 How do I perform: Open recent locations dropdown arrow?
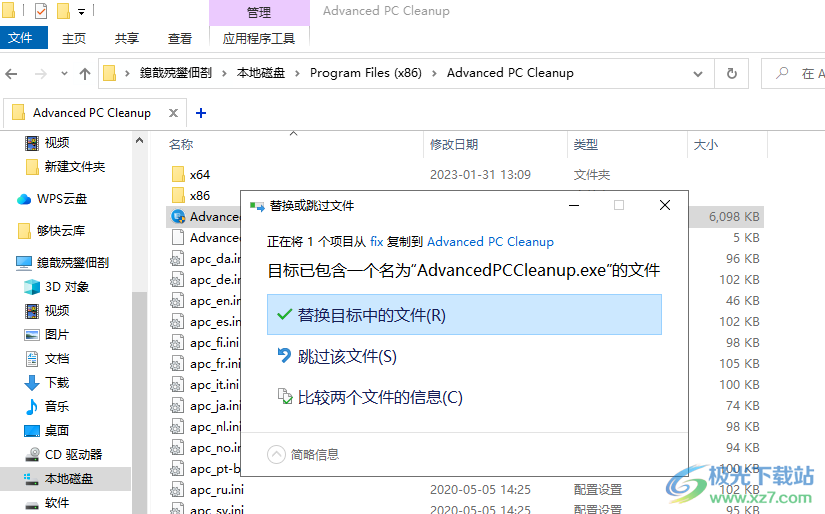(64, 74)
